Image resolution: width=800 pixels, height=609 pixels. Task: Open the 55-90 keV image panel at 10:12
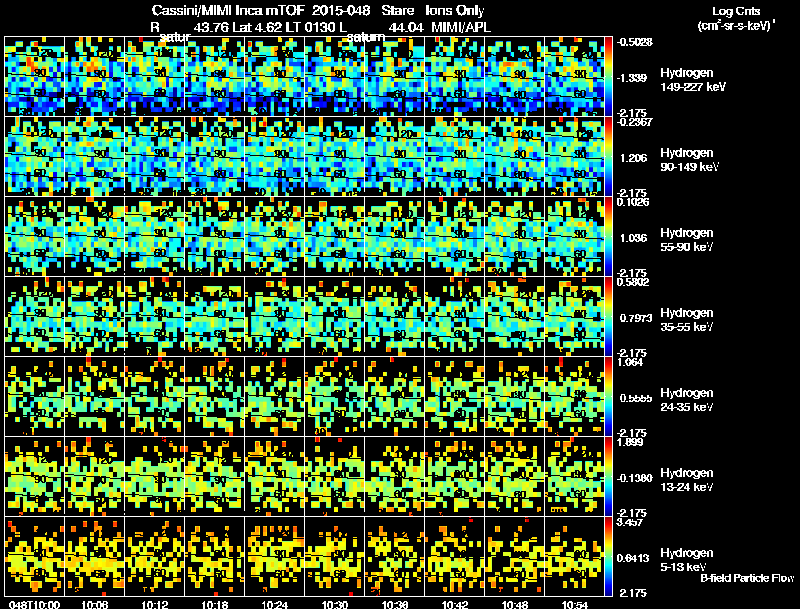tap(155, 237)
